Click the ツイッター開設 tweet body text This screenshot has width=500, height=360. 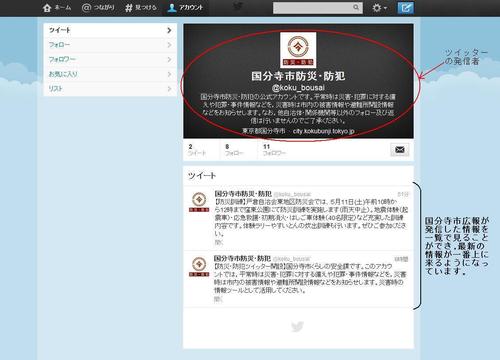(x=309, y=279)
